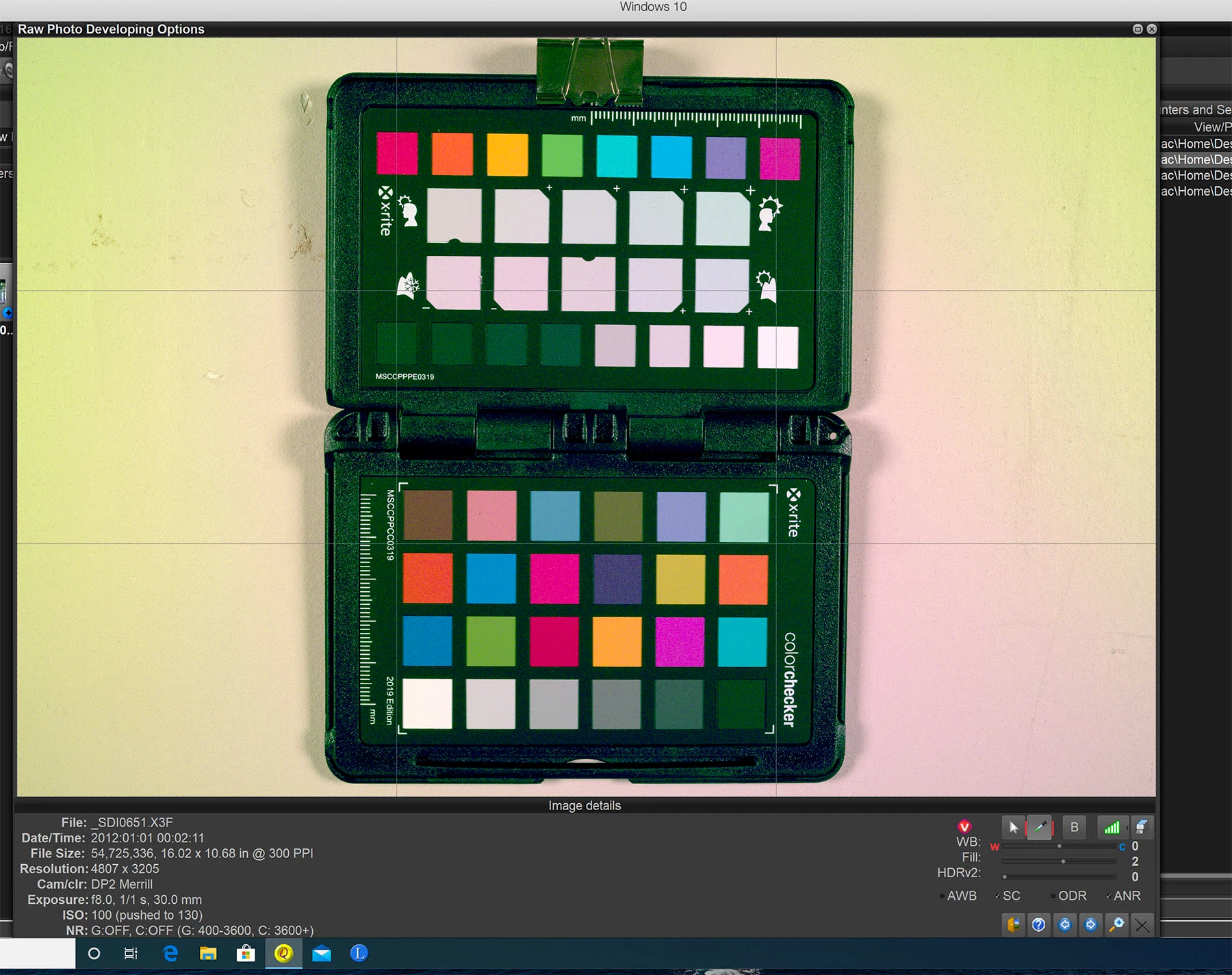Image resolution: width=1232 pixels, height=975 pixels.
Task: Click the red V badge icon
Action: [x=964, y=826]
